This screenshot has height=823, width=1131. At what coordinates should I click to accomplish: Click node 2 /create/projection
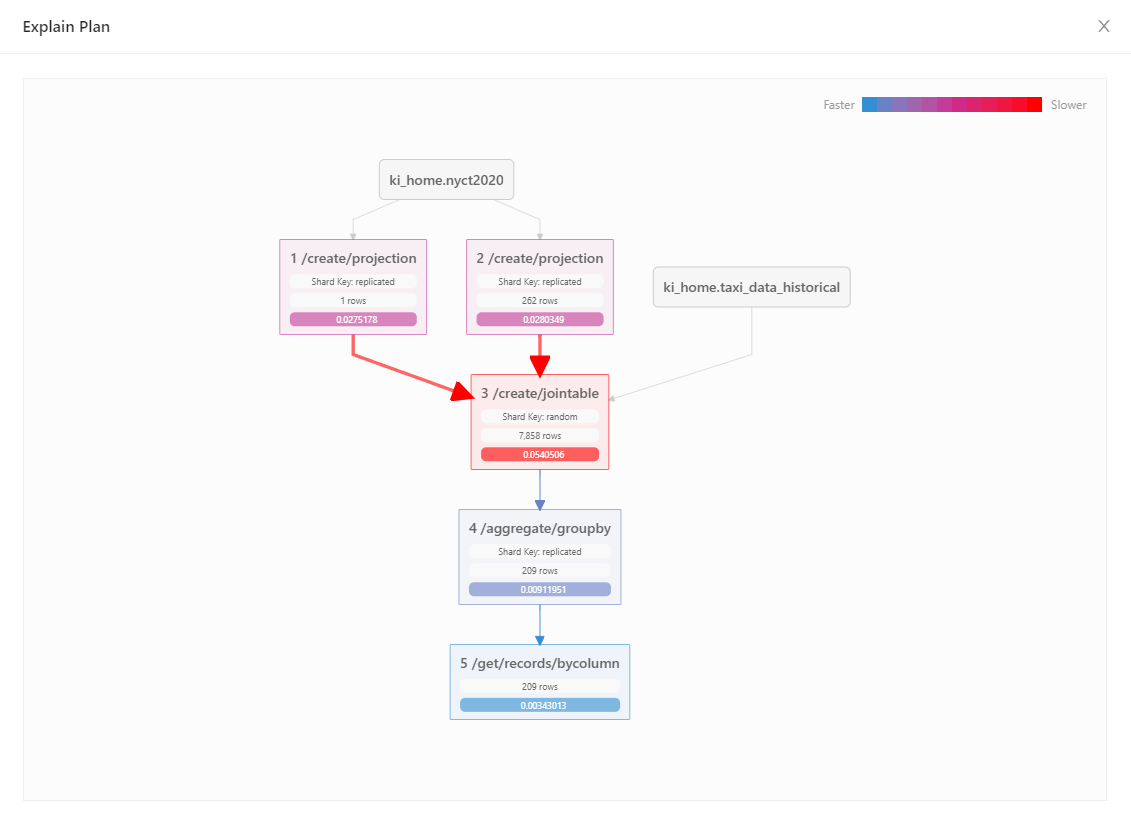pos(539,258)
